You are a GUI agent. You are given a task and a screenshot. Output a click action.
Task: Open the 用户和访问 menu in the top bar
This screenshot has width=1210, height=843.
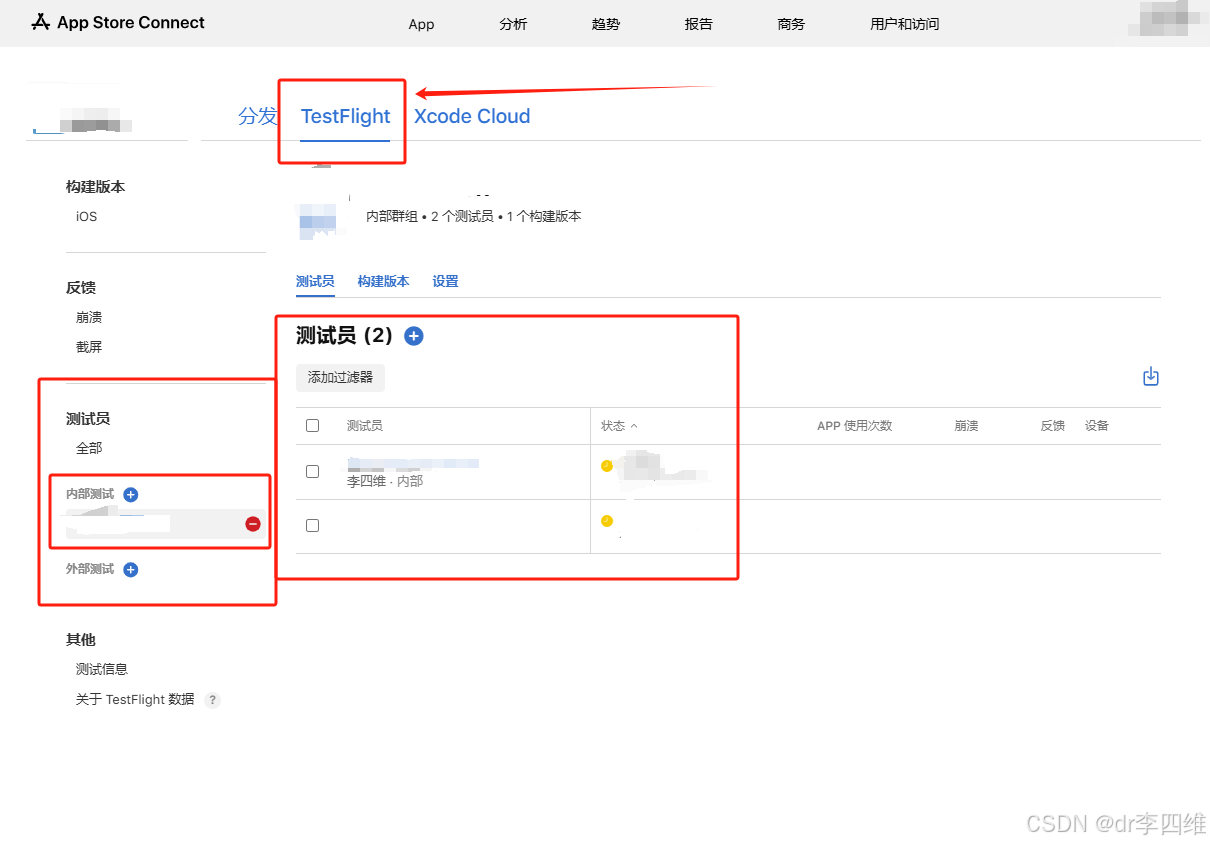(905, 24)
